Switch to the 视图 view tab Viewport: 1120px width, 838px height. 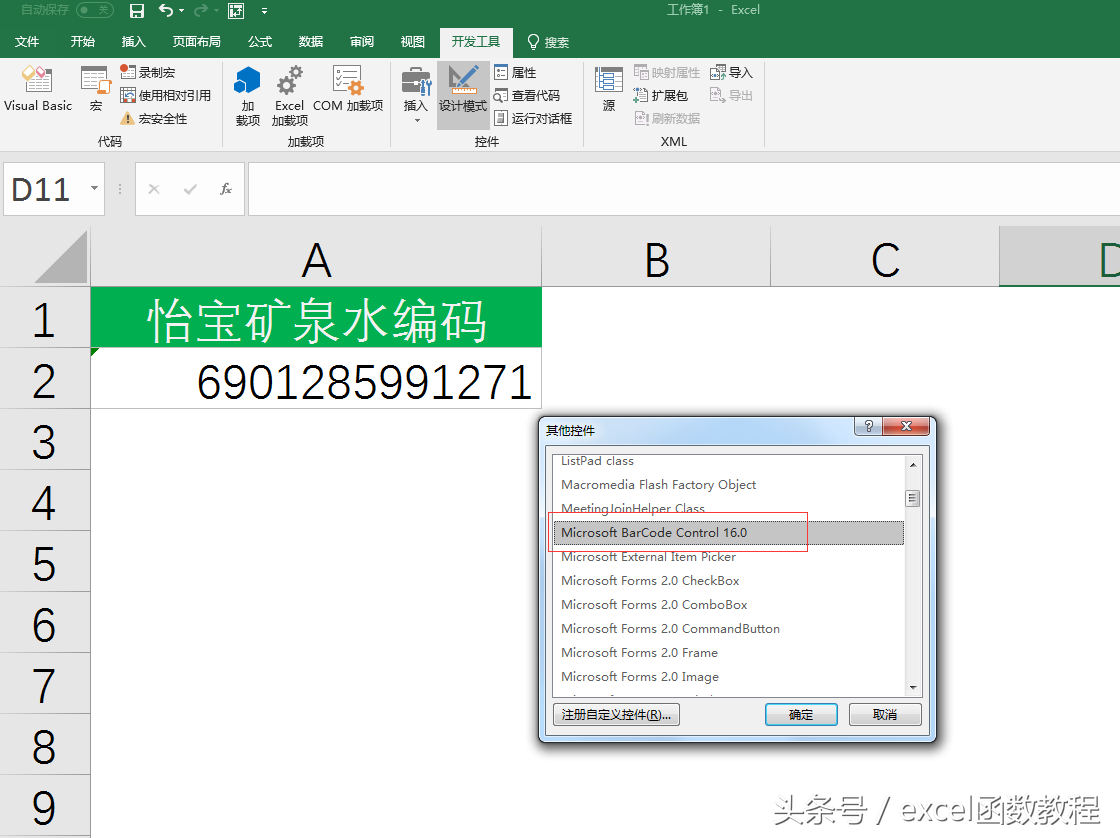pos(412,41)
